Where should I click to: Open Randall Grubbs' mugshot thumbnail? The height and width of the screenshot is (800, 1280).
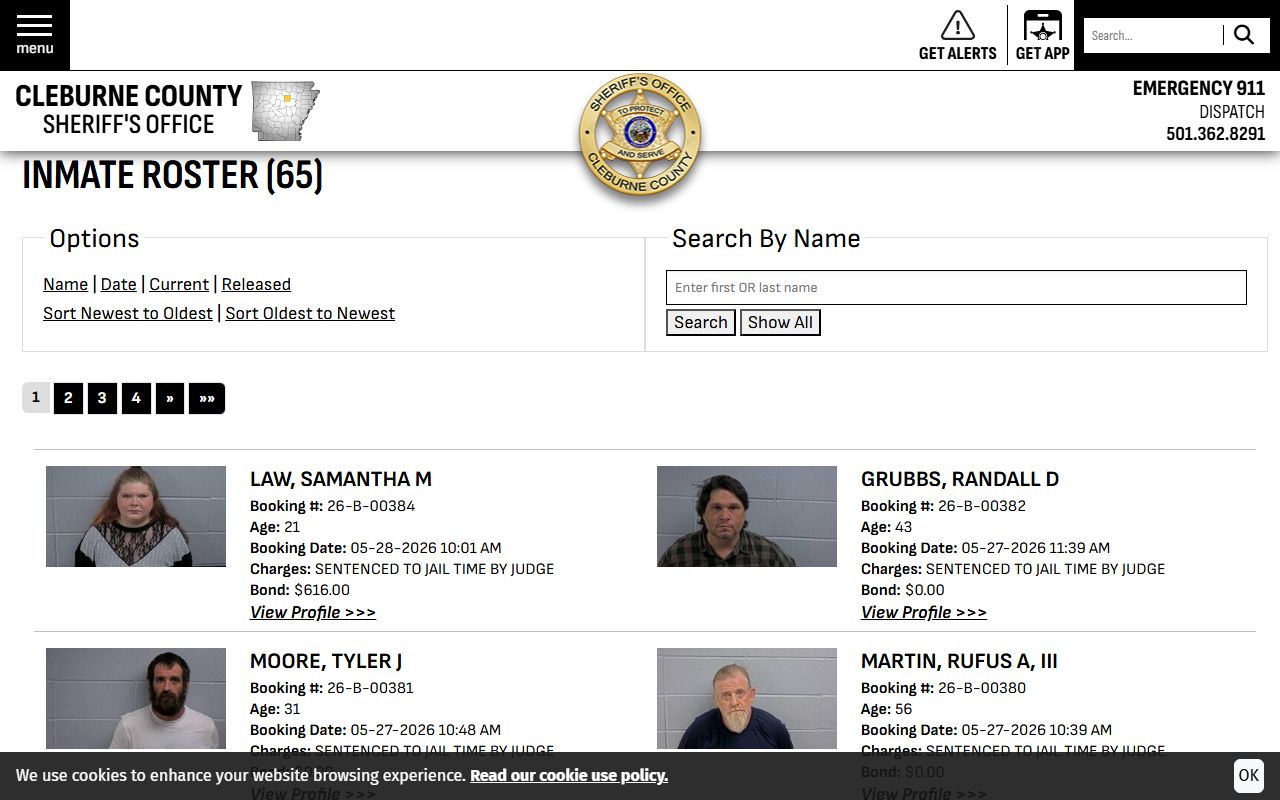point(747,516)
